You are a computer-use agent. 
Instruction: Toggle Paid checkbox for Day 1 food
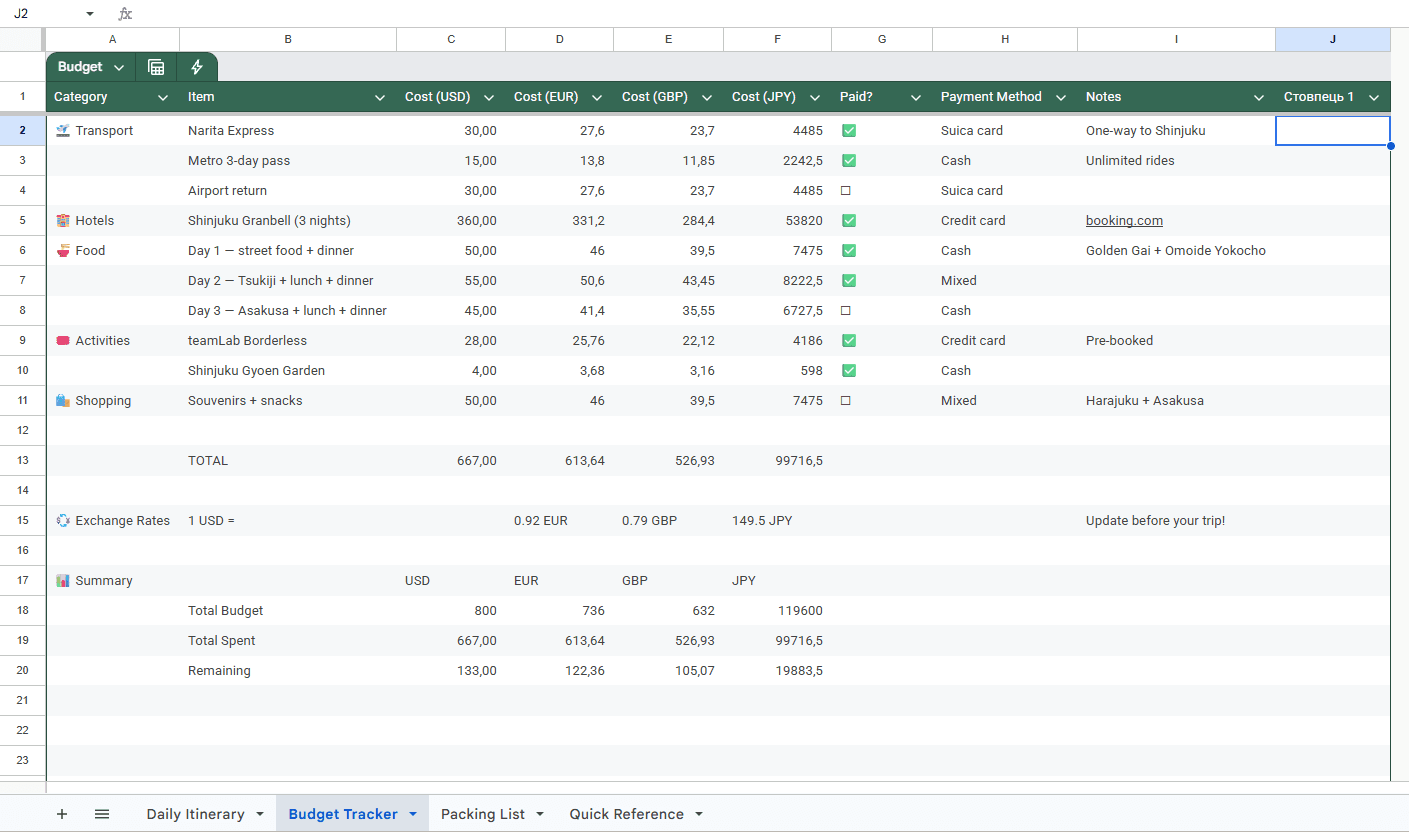(848, 251)
